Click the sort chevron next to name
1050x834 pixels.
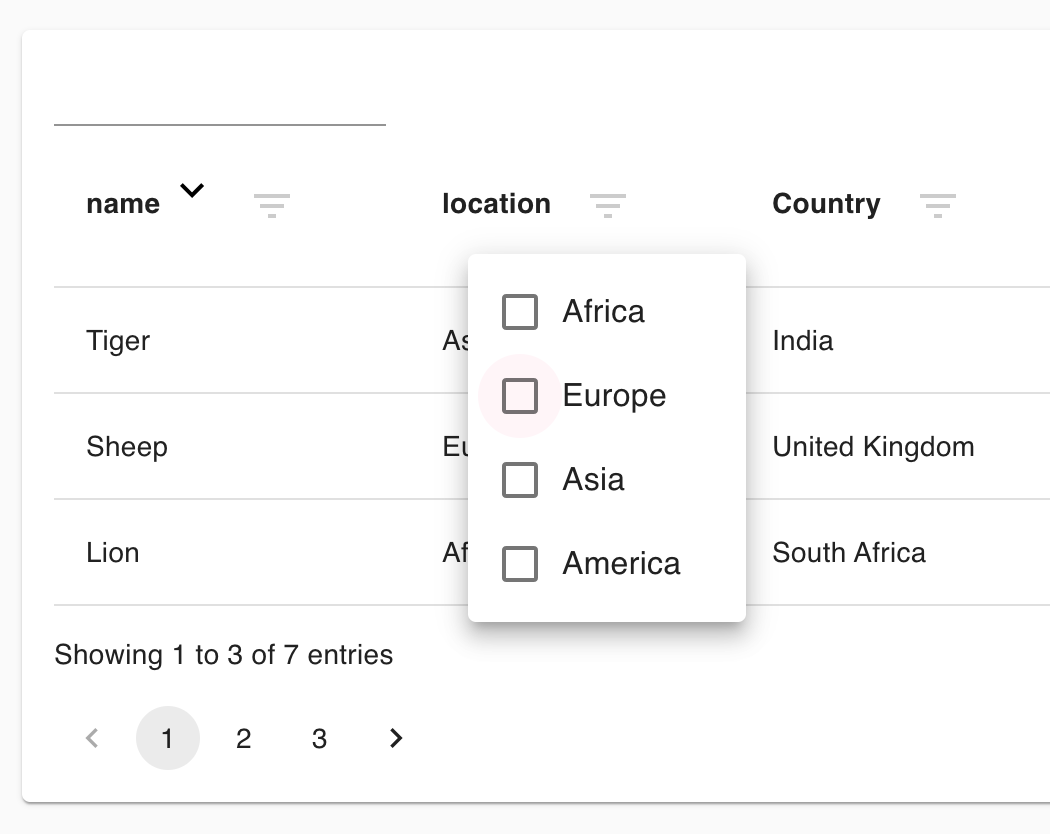pos(192,190)
